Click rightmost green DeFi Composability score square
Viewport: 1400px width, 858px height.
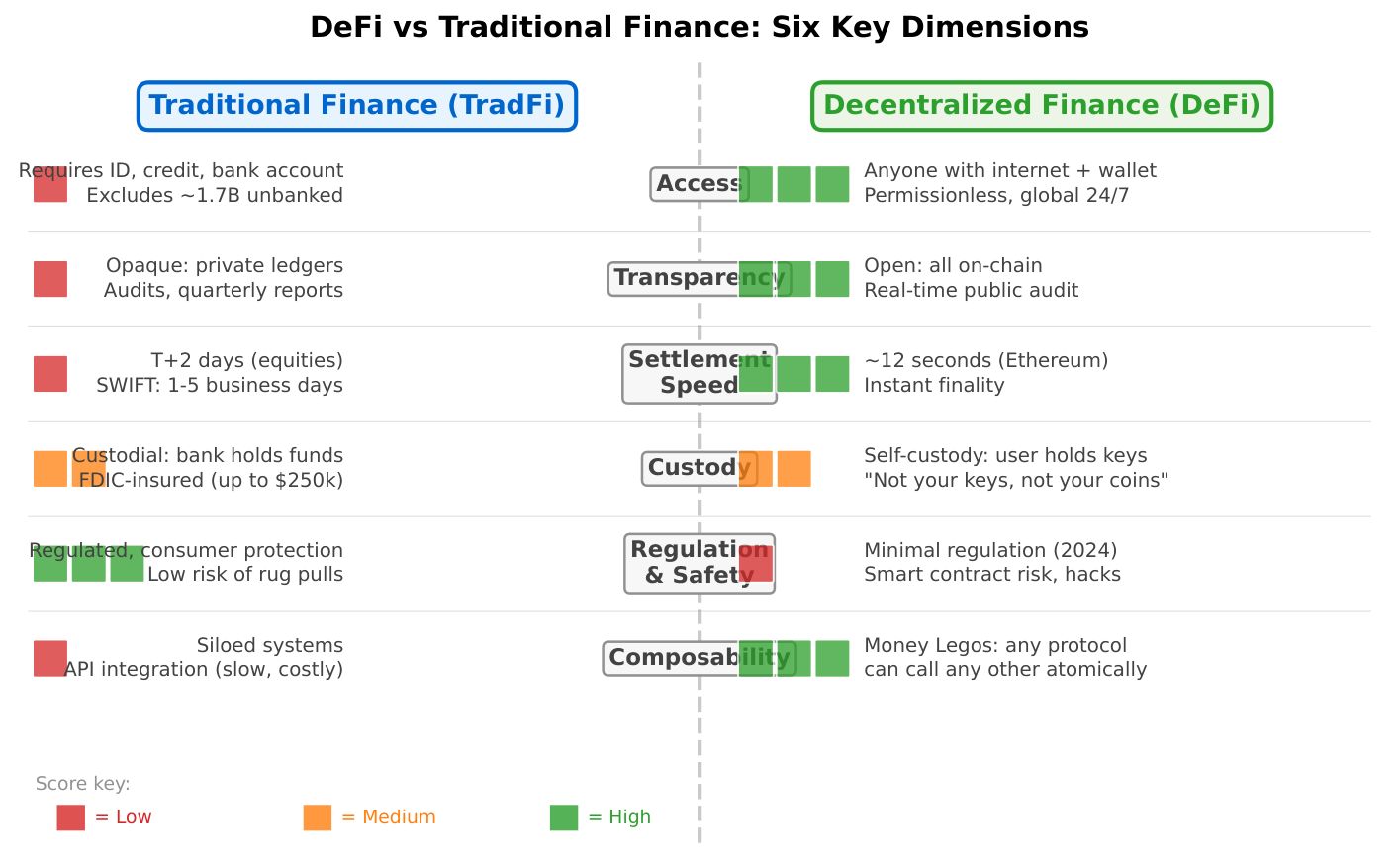coord(832,658)
